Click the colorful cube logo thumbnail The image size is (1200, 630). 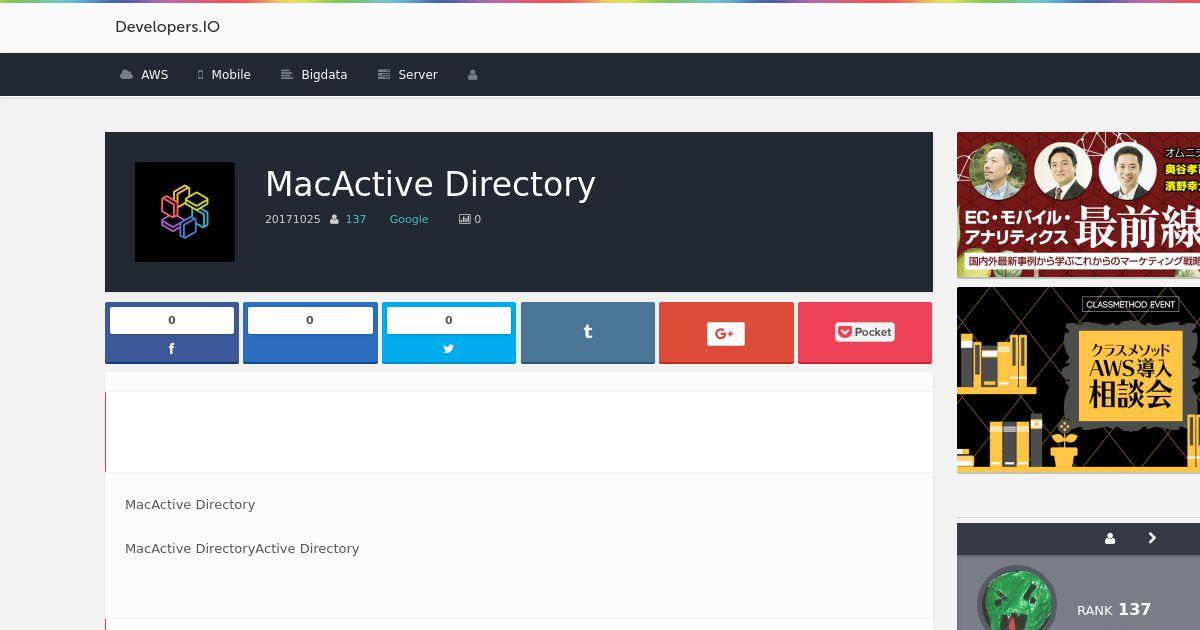[x=185, y=212]
